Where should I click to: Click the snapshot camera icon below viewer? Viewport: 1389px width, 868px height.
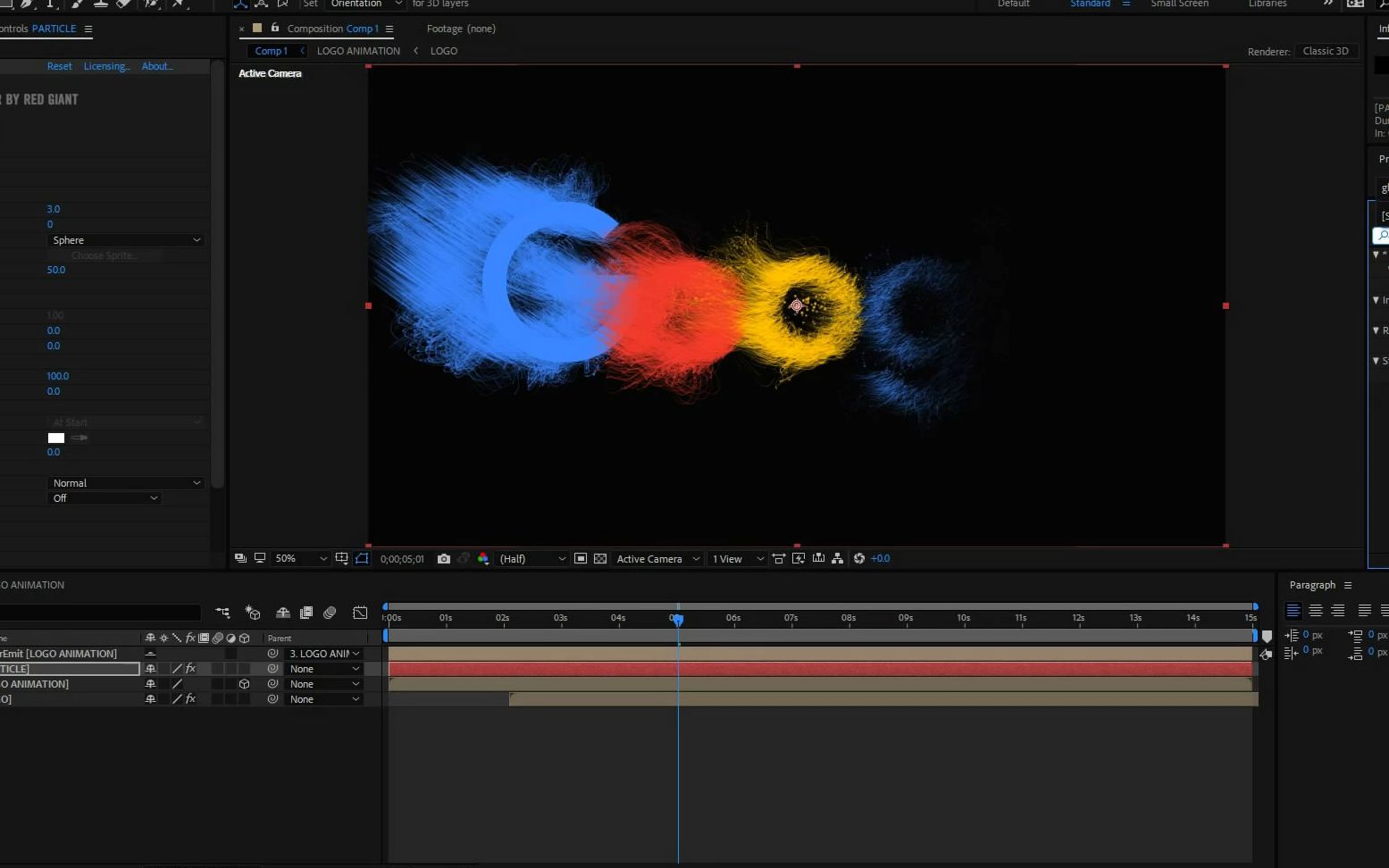tap(444, 559)
